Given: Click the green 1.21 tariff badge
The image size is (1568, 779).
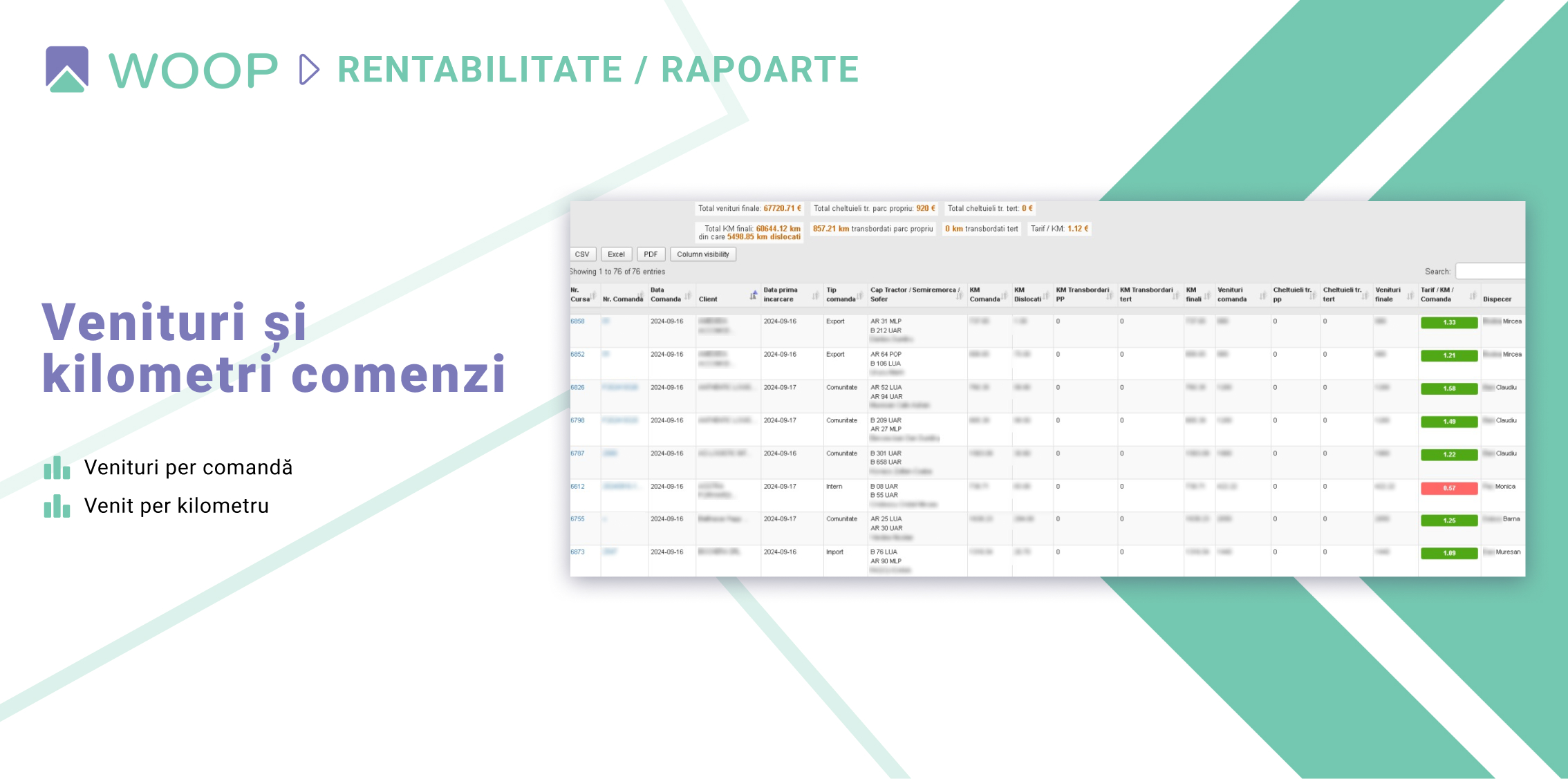Looking at the screenshot, I should point(1449,356).
